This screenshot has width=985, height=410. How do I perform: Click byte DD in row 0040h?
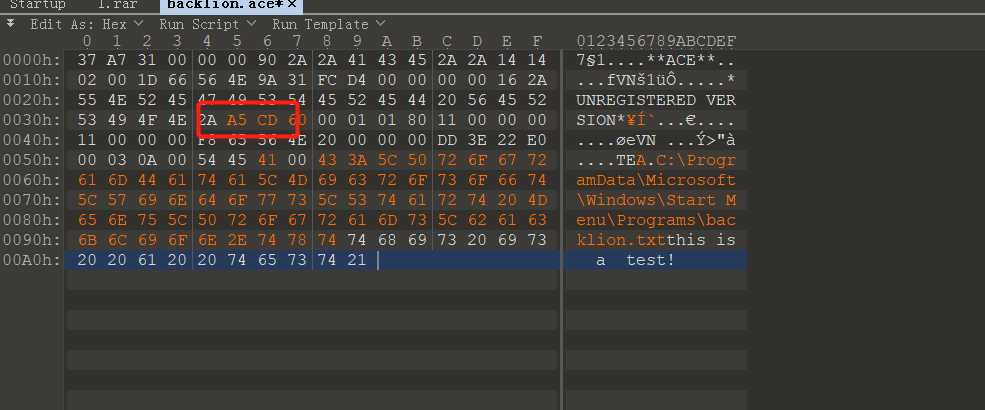pyautogui.click(x=447, y=140)
